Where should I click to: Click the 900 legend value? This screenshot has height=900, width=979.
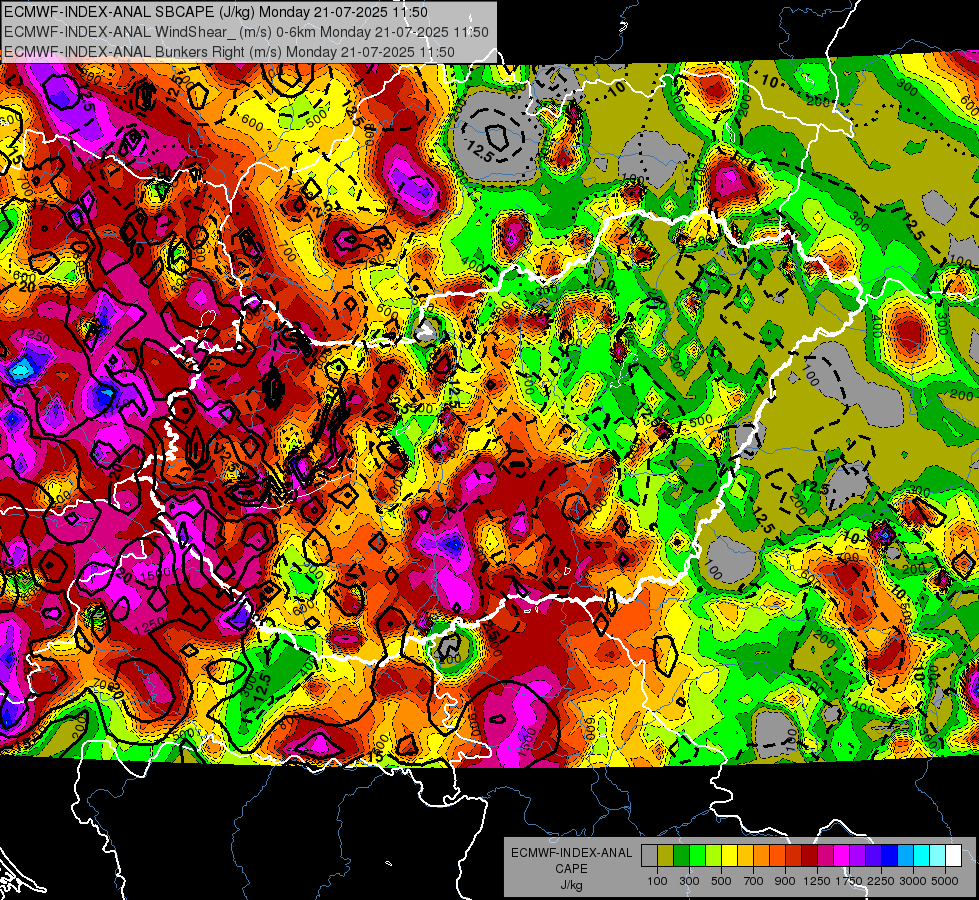click(x=785, y=881)
